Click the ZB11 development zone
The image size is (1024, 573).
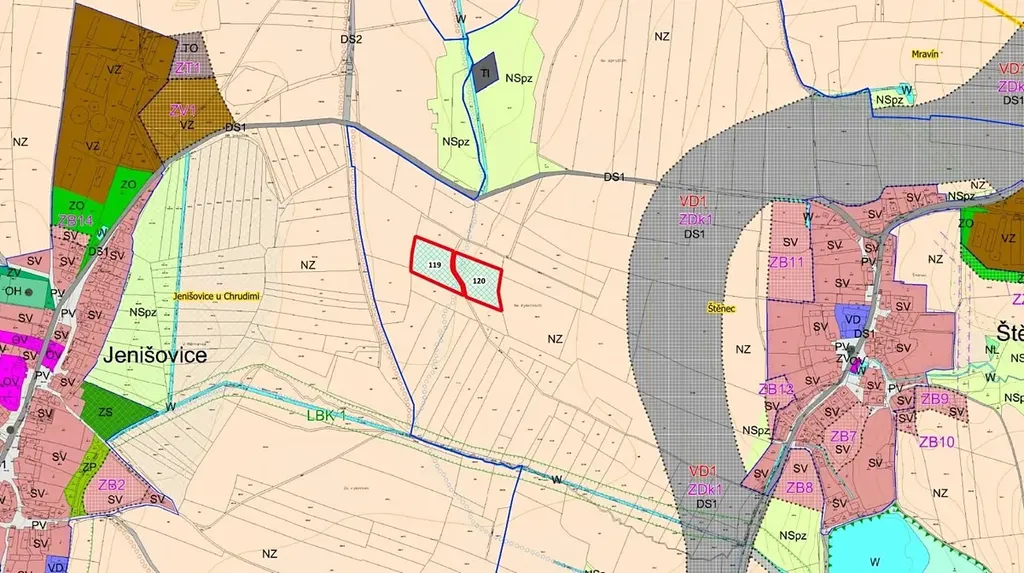pos(787,262)
